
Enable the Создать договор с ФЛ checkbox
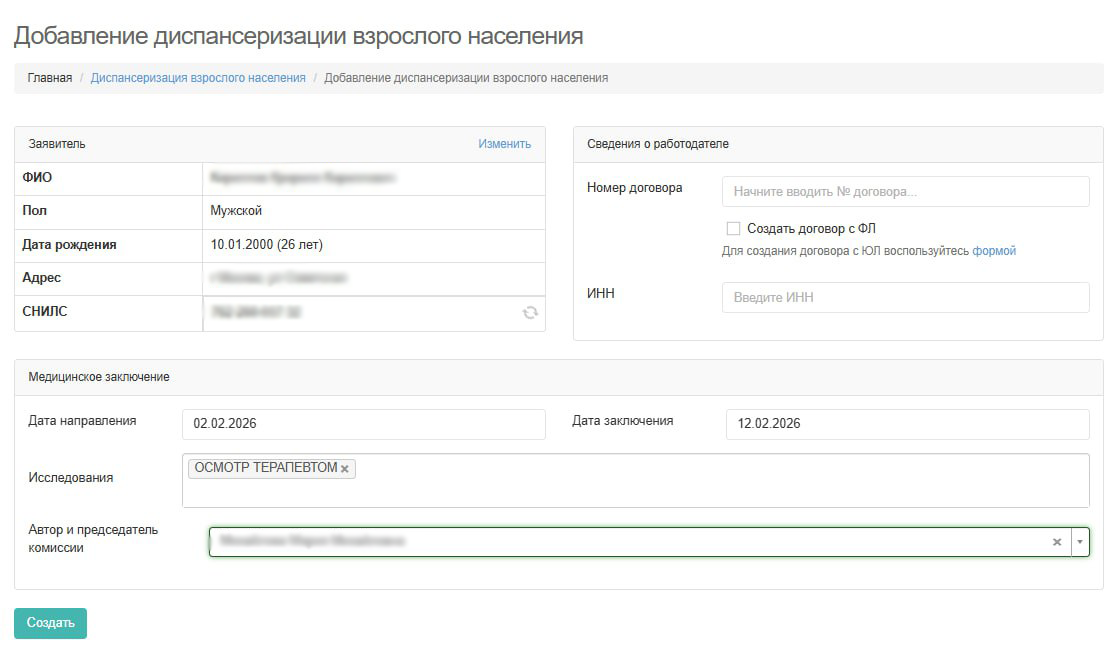pos(733,228)
